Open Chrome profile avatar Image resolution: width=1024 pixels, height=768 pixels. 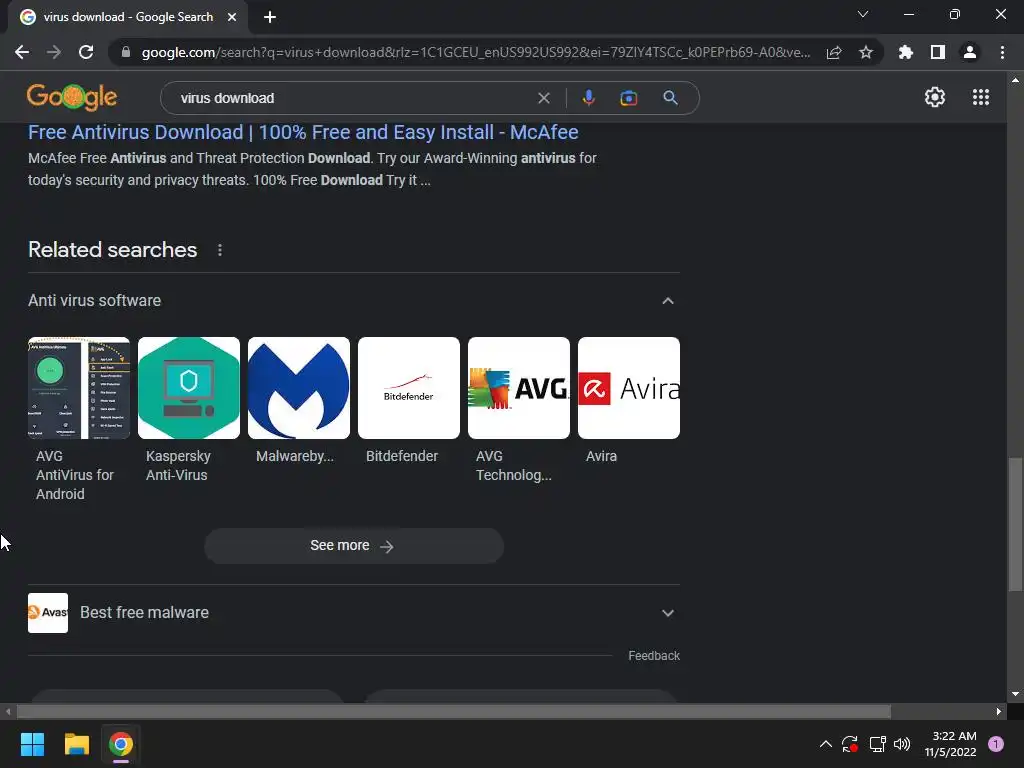(x=970, y=52)
